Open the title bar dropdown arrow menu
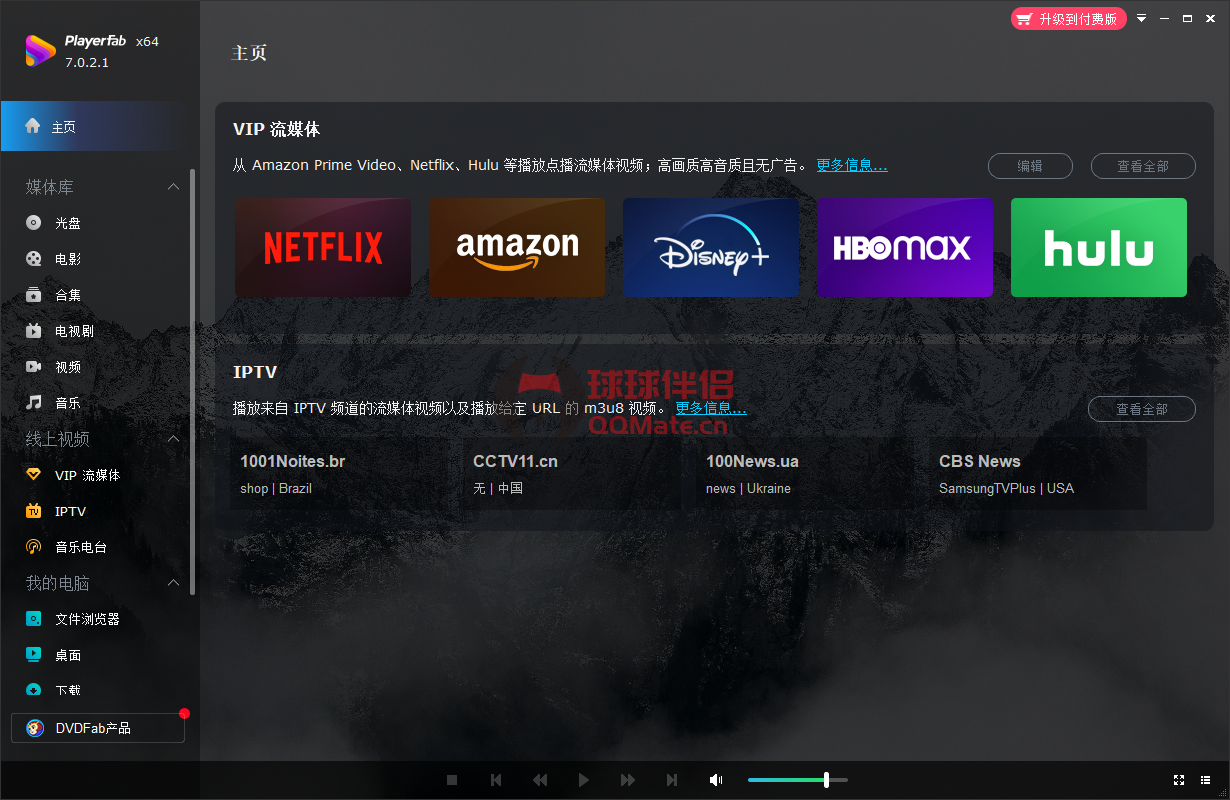Screen dimensions: 1230x800 [1141, 18]
